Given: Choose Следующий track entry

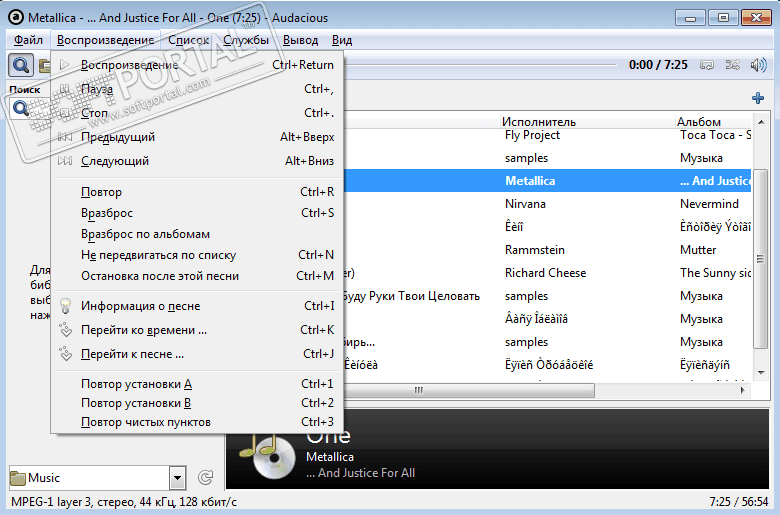Looking at the screenshot, I should [197, 161].
